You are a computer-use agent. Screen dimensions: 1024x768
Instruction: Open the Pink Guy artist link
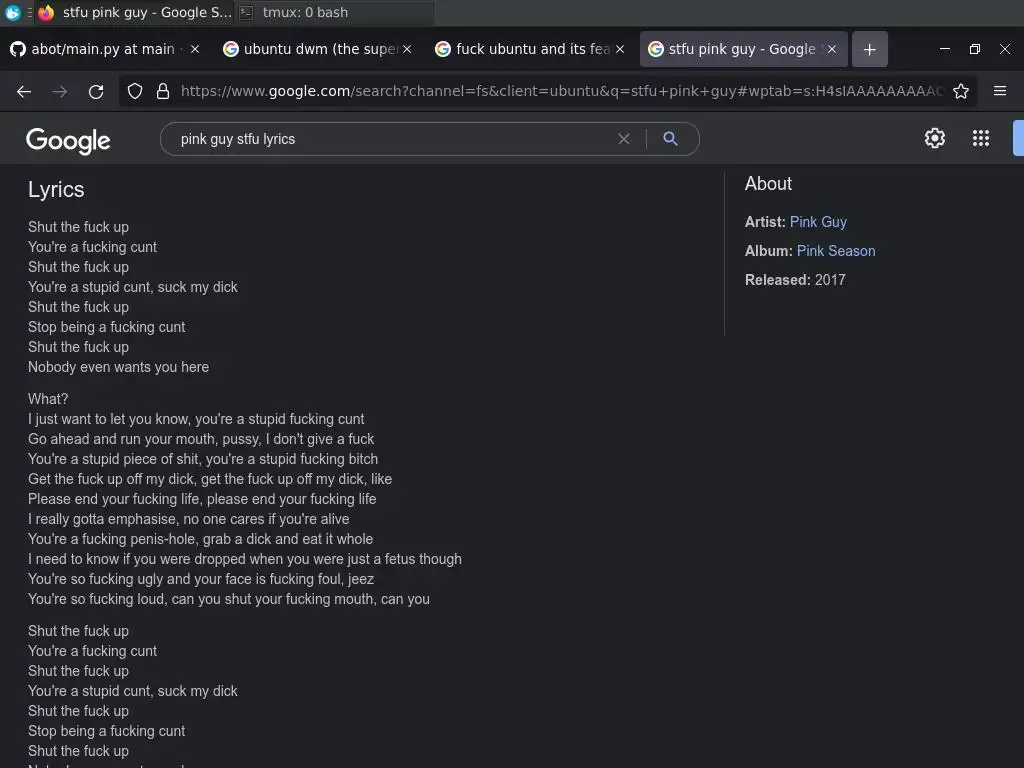tap(818, 222)
